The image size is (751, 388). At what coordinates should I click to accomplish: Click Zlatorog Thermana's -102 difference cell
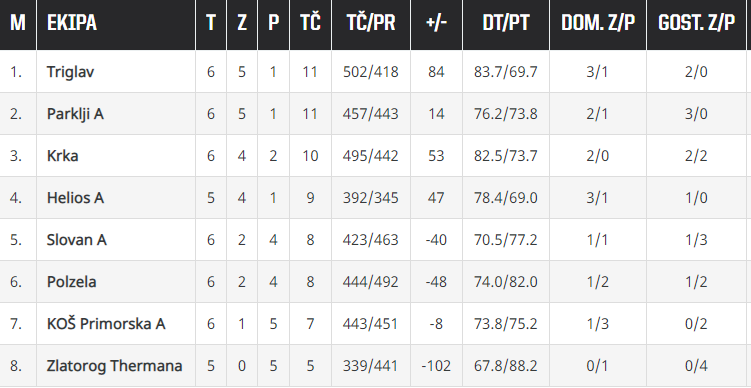pos(436,366)
